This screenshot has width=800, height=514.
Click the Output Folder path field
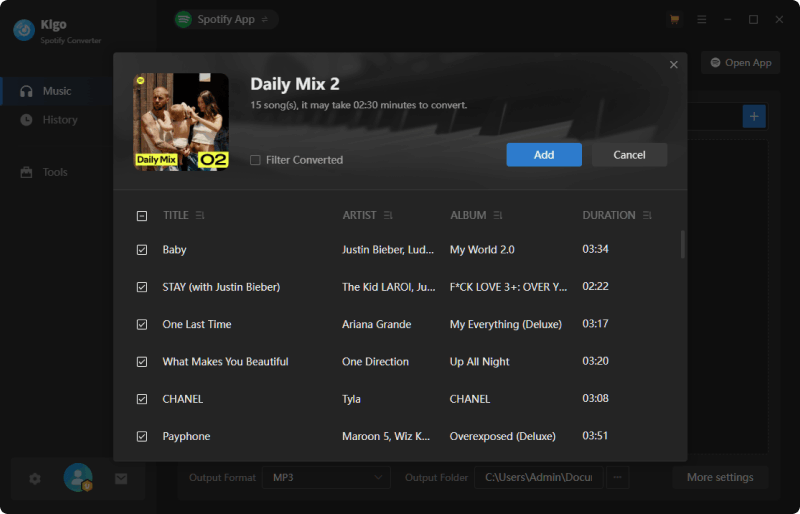click(x=539, y=478)
